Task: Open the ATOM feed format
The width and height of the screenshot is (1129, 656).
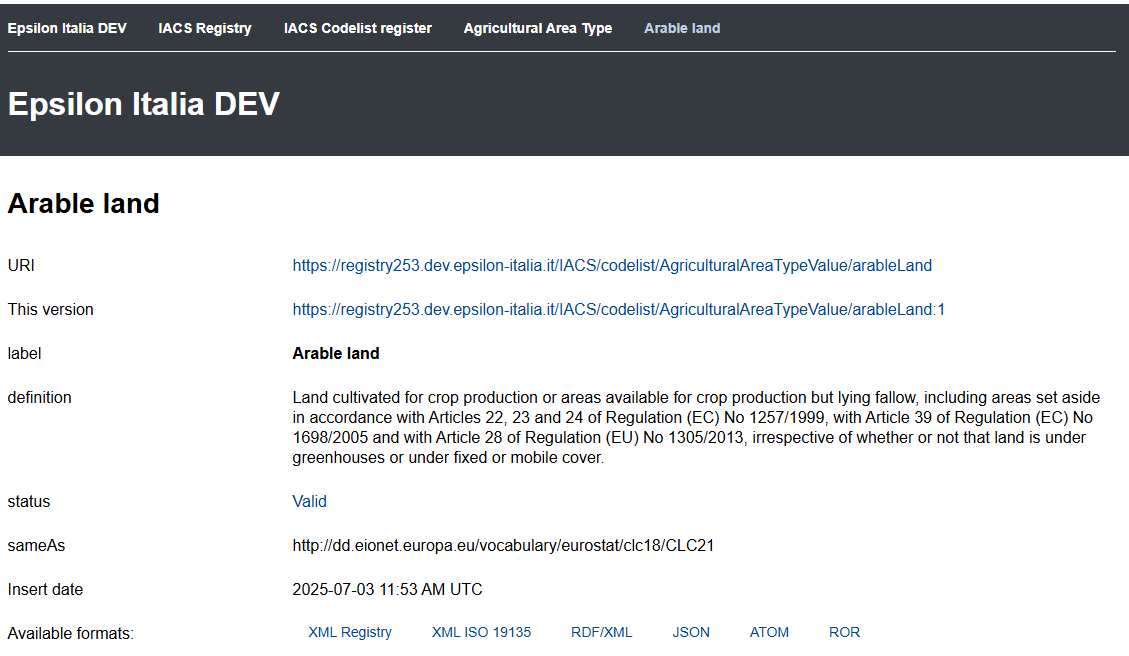Action: pyautogui.click(x=769, y=632)
